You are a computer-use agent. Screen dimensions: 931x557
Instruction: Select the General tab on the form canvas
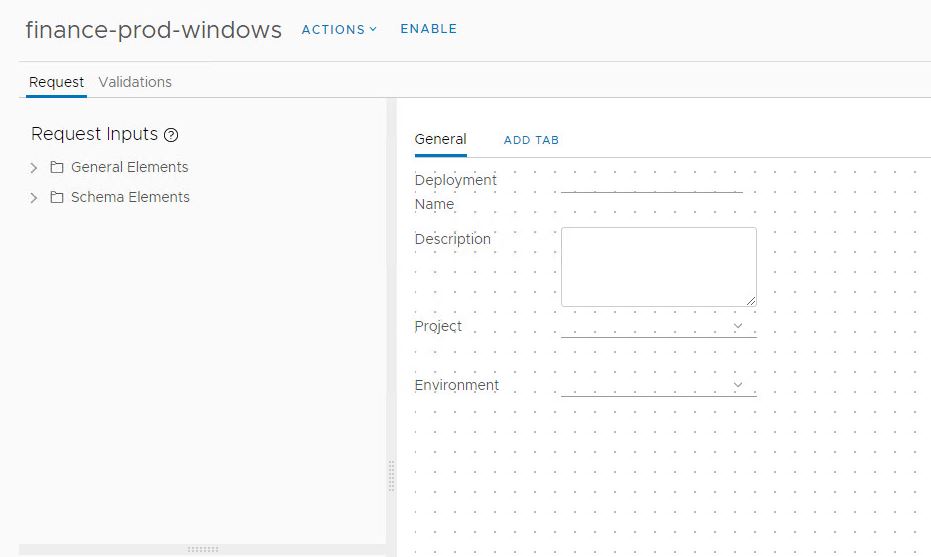coord(440,139)
